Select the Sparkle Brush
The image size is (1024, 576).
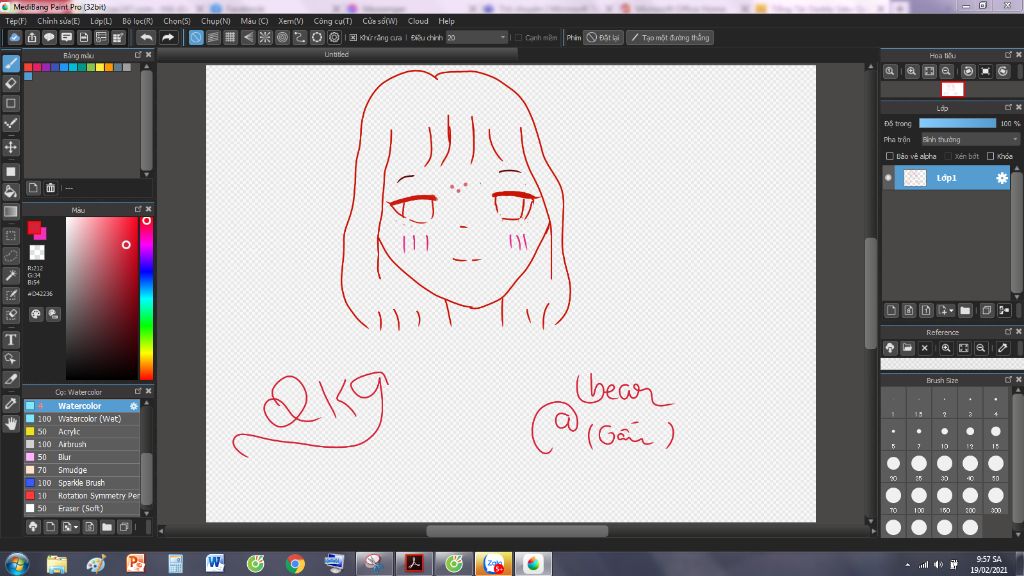(82, 483)
